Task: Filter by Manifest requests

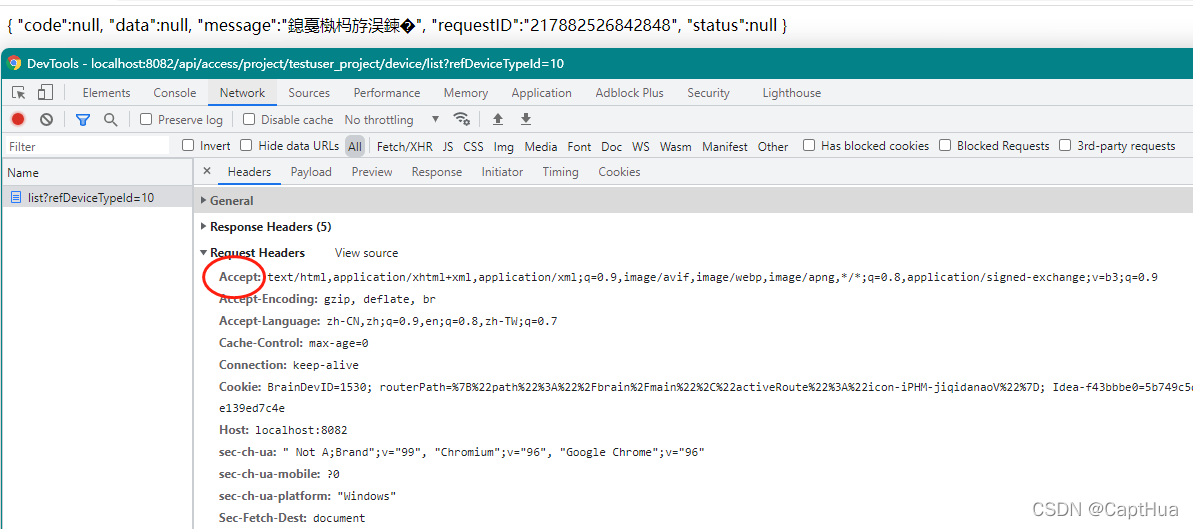Action: click(725, 146)
